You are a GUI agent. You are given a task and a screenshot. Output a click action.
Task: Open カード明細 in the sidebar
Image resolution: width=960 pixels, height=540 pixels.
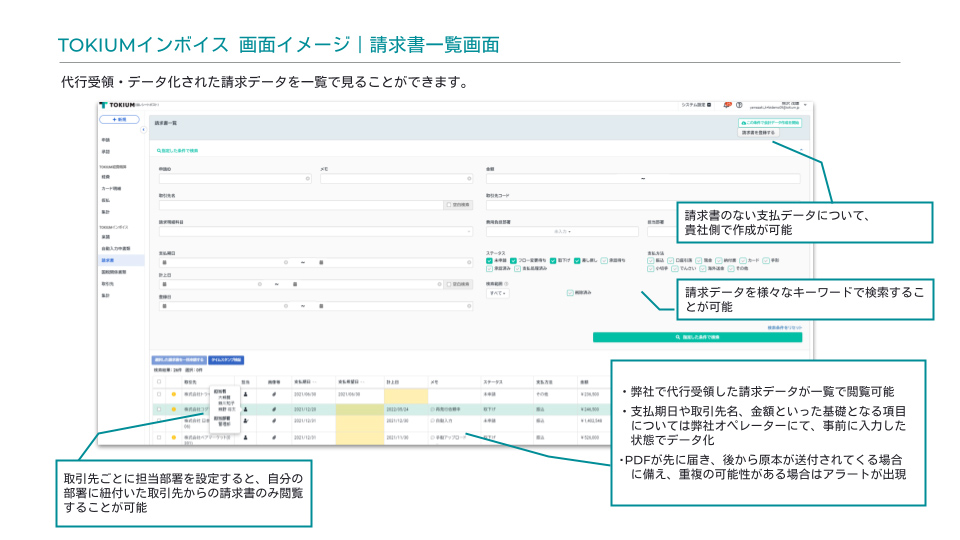pos(111,189)
